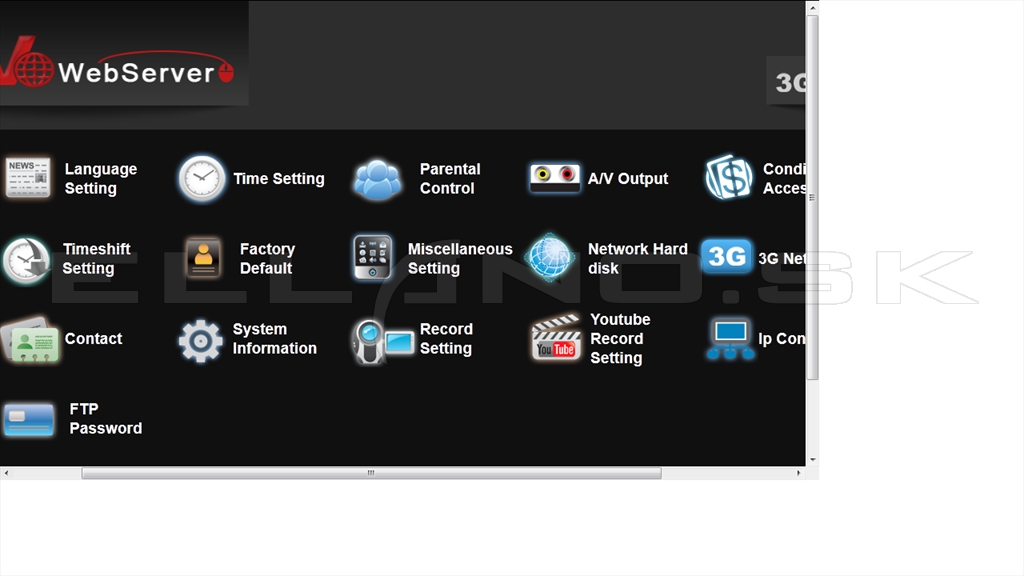Screen dimensions: 1024x576
Task: Click the Time Setting clock icon
Action: 202,178
